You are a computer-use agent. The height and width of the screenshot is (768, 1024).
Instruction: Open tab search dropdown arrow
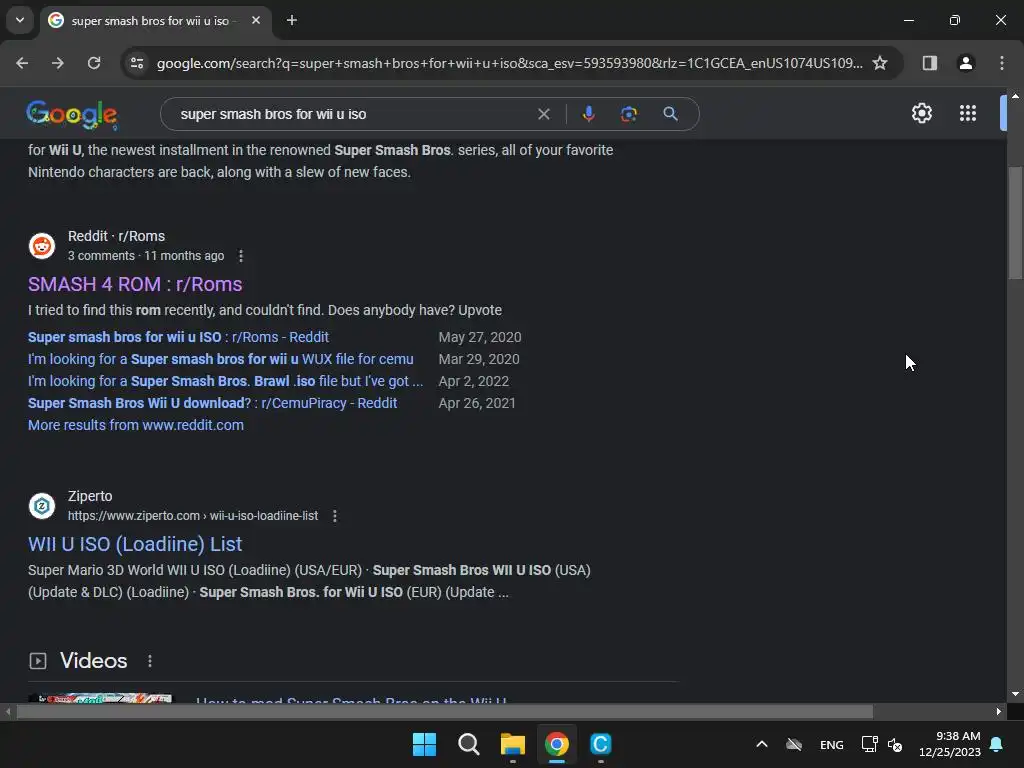(20, 20)
